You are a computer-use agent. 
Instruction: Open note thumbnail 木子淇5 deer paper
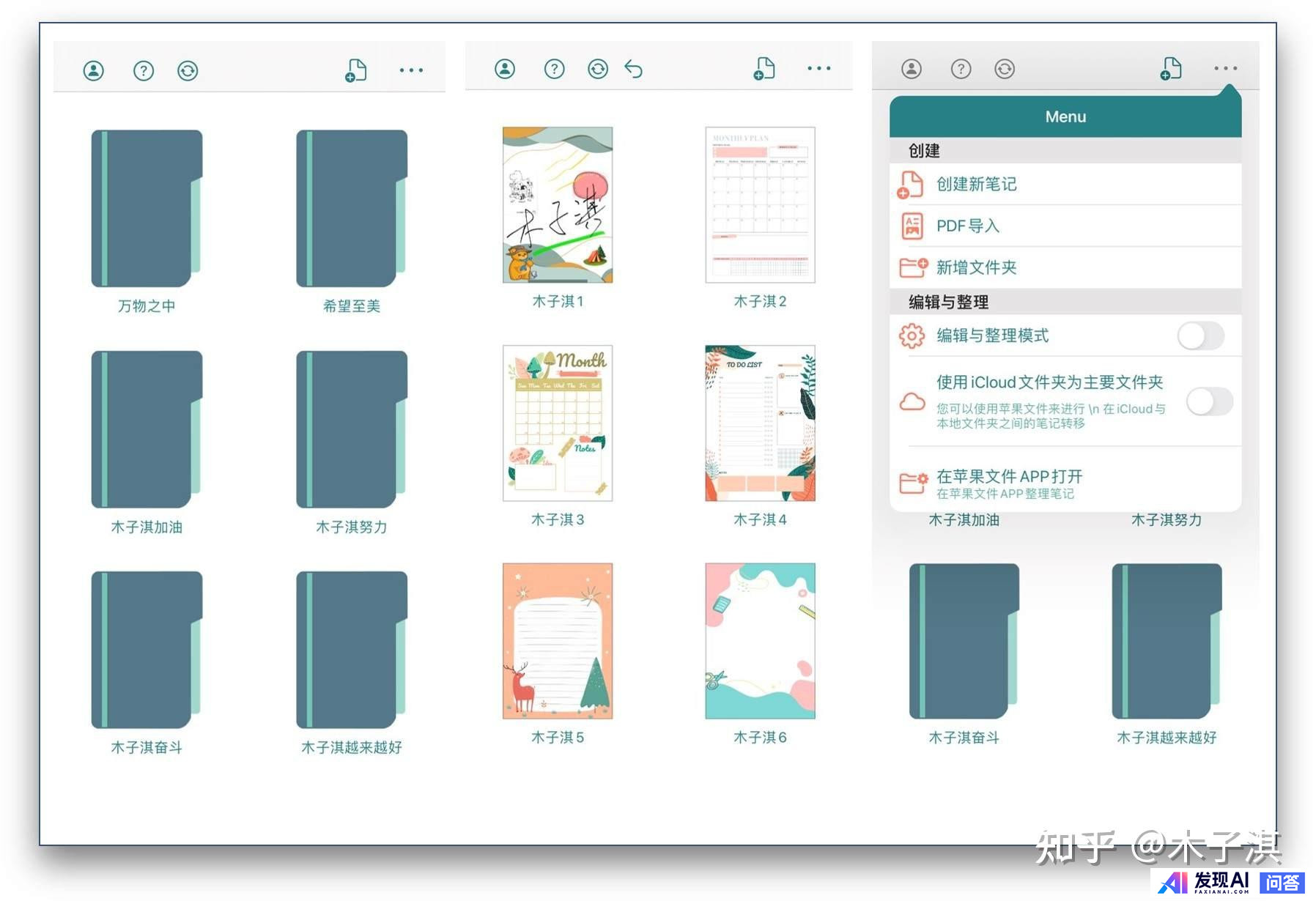coord(558,641)
